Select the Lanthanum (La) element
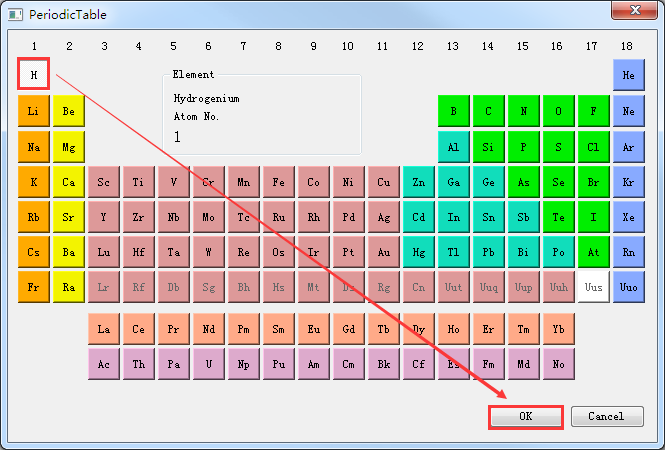 pyautogui.click(x=104, y=329)
